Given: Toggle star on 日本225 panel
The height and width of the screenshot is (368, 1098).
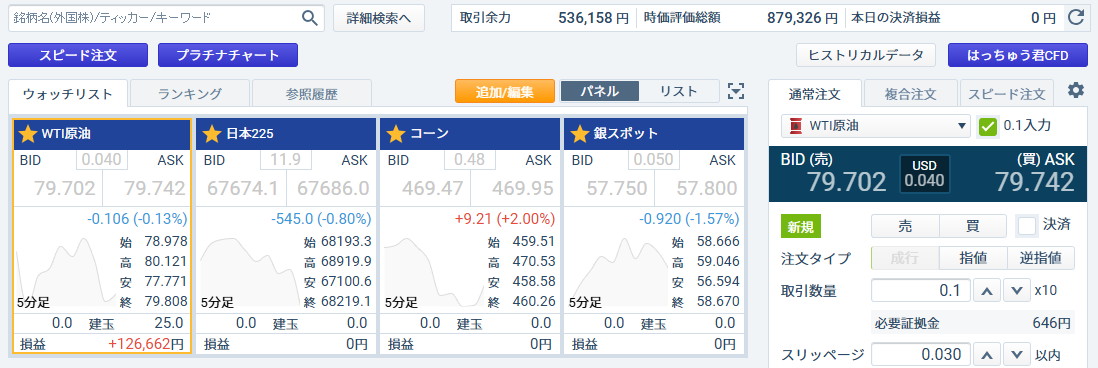Looking at the screenshot, I should point(211,134).
